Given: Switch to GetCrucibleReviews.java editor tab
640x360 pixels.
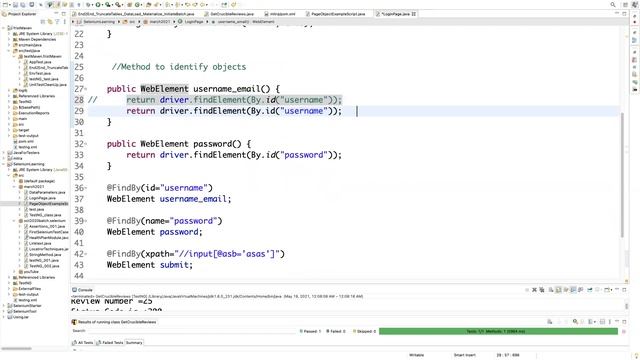Looking at the screenshot, I should click(229, 14).
